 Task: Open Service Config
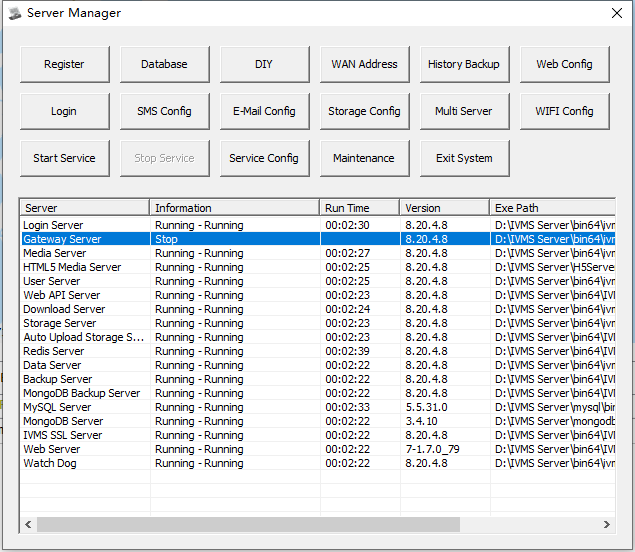(265, 158)
